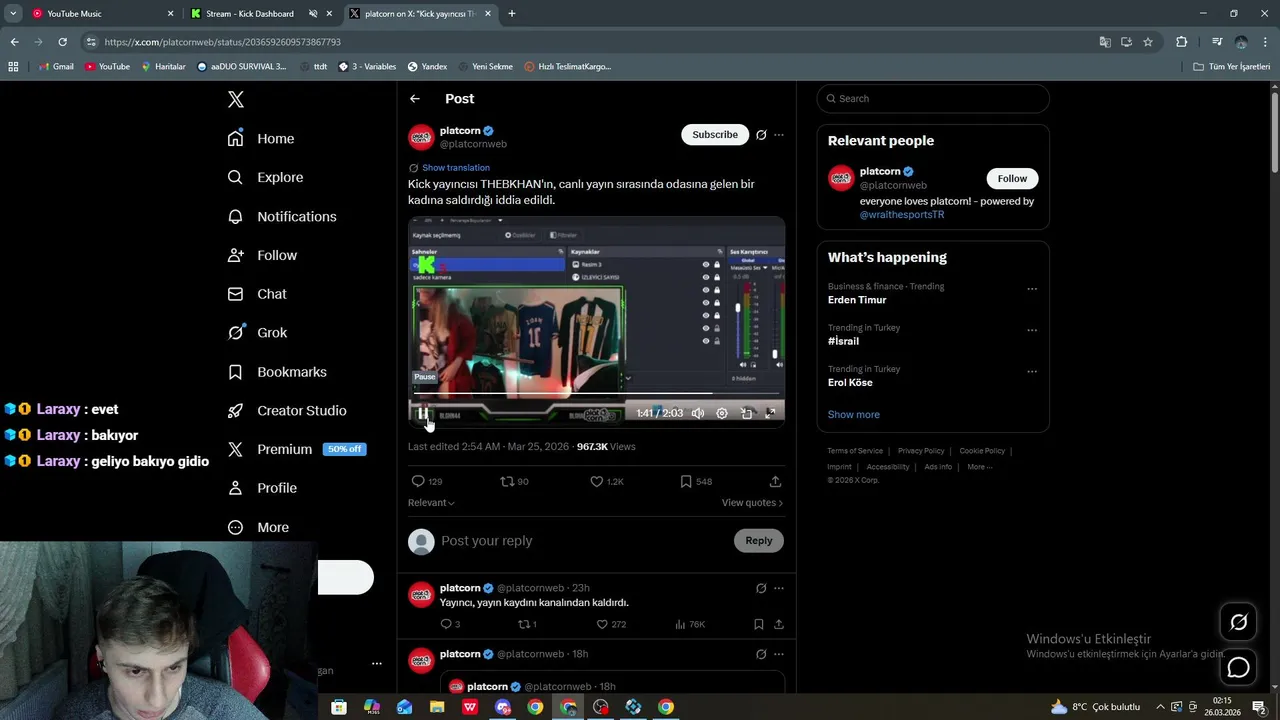
Task: Click Show translation link
Action: coord(456,168)
